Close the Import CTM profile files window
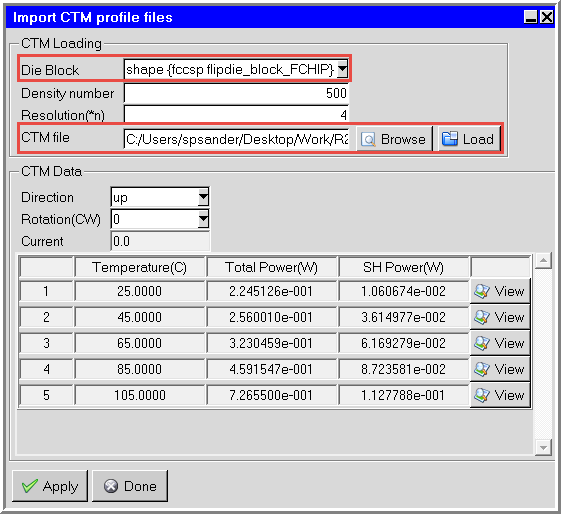Screen dimensions: 561x514 (x=547, y=17)
